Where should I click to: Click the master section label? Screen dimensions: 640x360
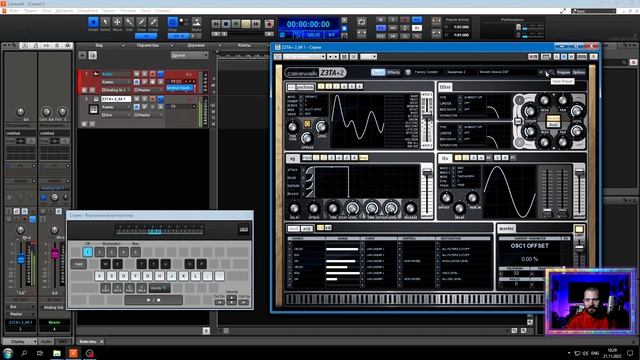[x=507, y=229]
